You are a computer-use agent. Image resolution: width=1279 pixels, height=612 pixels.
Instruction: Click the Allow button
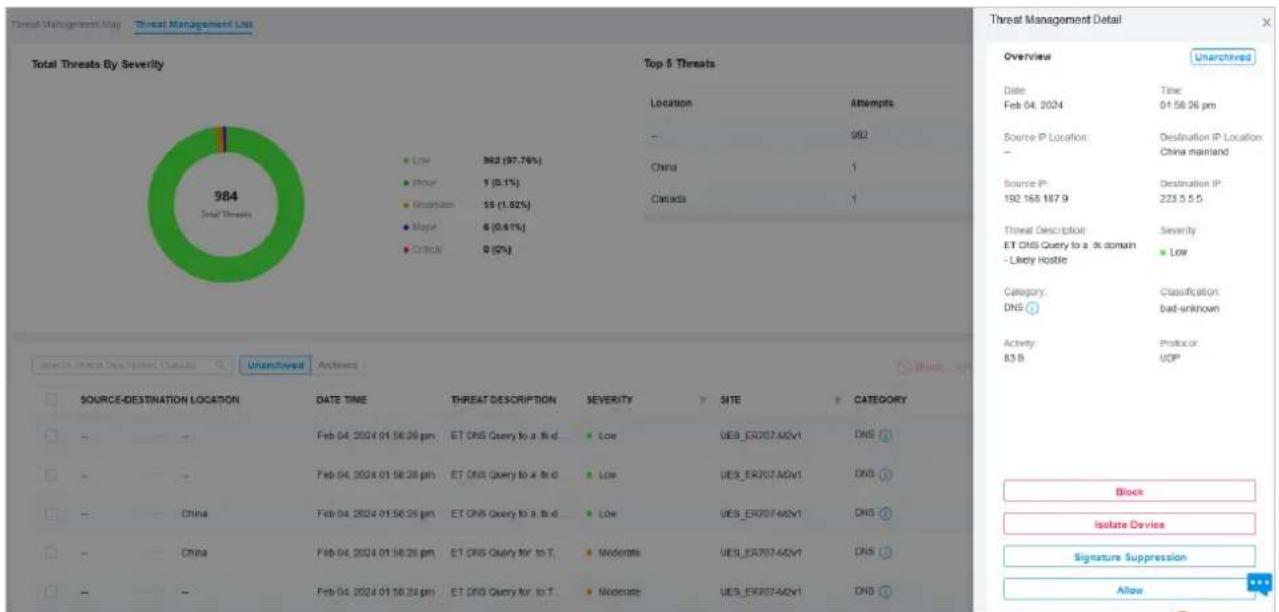1129,590
